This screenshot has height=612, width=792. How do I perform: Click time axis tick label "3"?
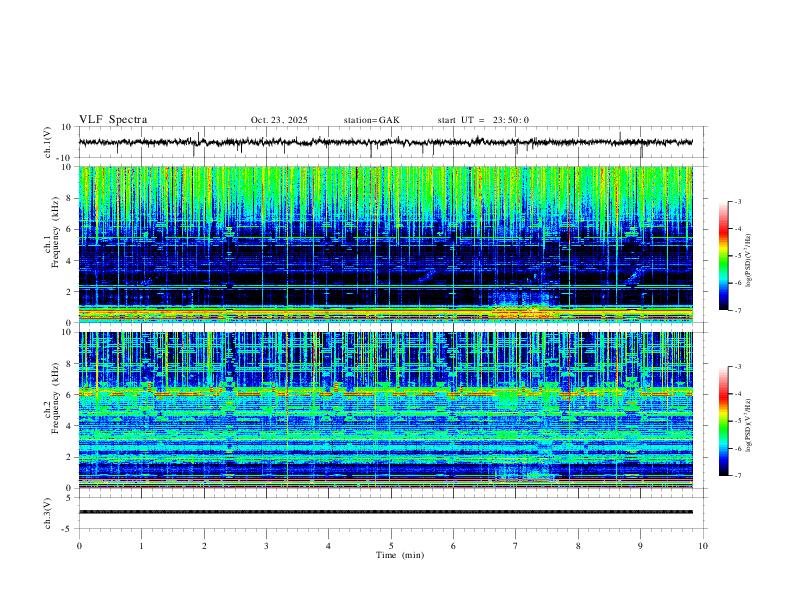click(x=266, y=546)
